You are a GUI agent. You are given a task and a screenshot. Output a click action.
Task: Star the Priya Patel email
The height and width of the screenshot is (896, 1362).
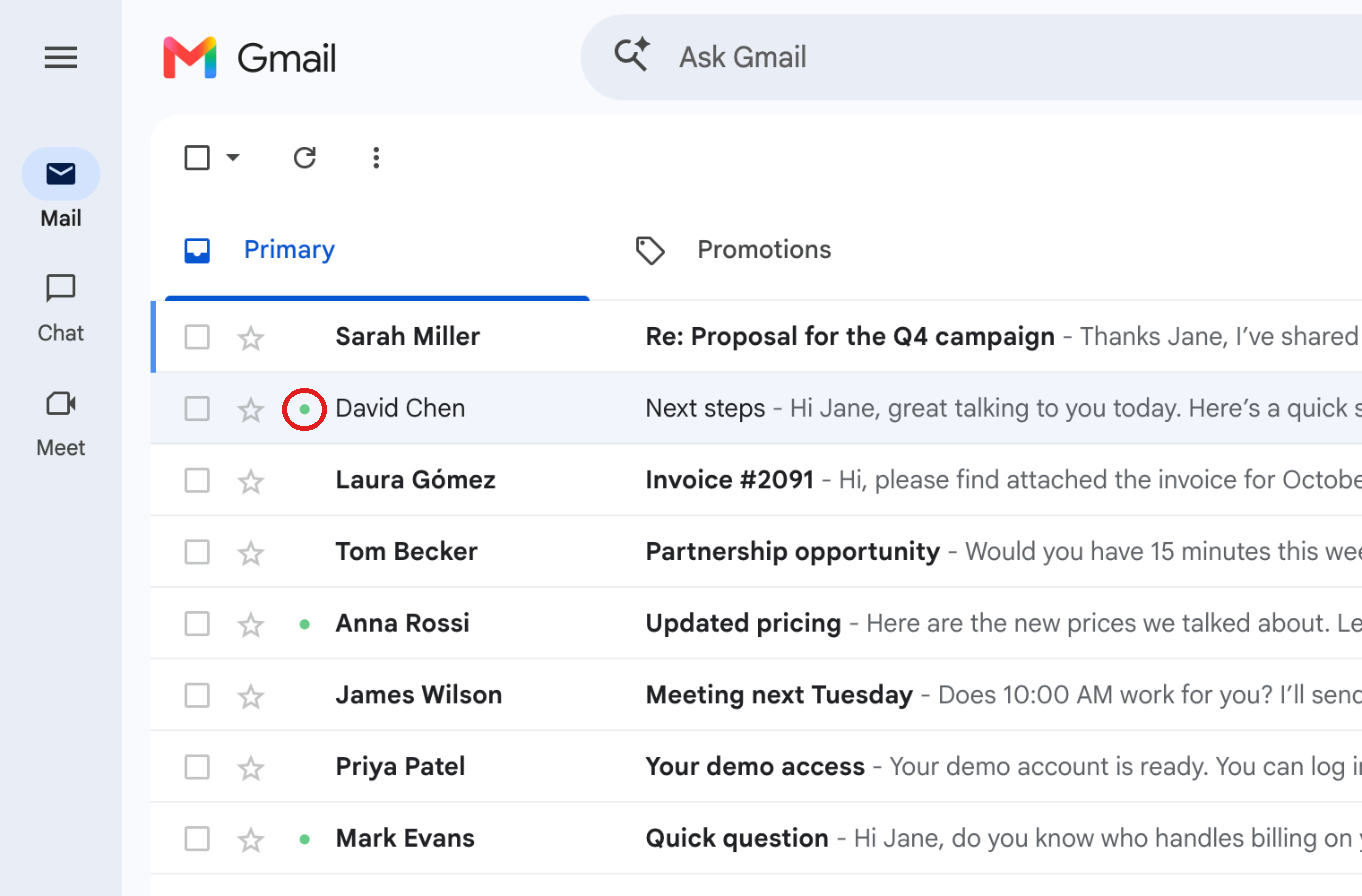point(250,768)
